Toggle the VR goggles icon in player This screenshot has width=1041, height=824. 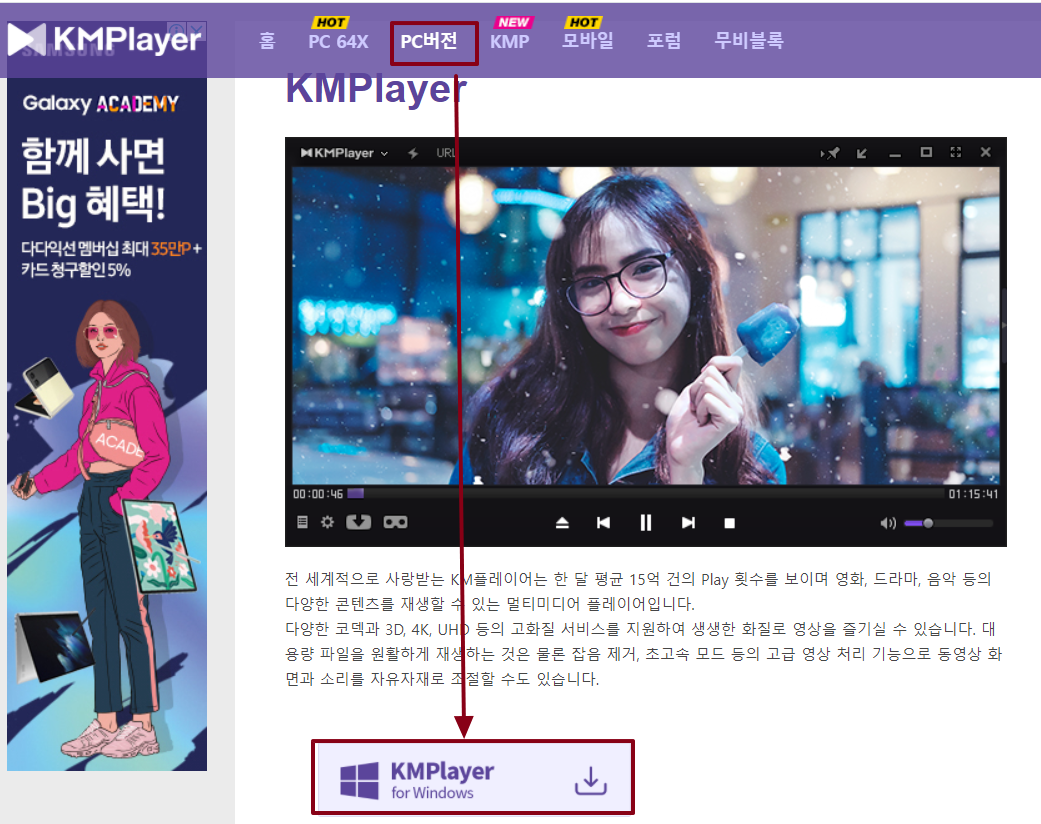pos(396,523)
